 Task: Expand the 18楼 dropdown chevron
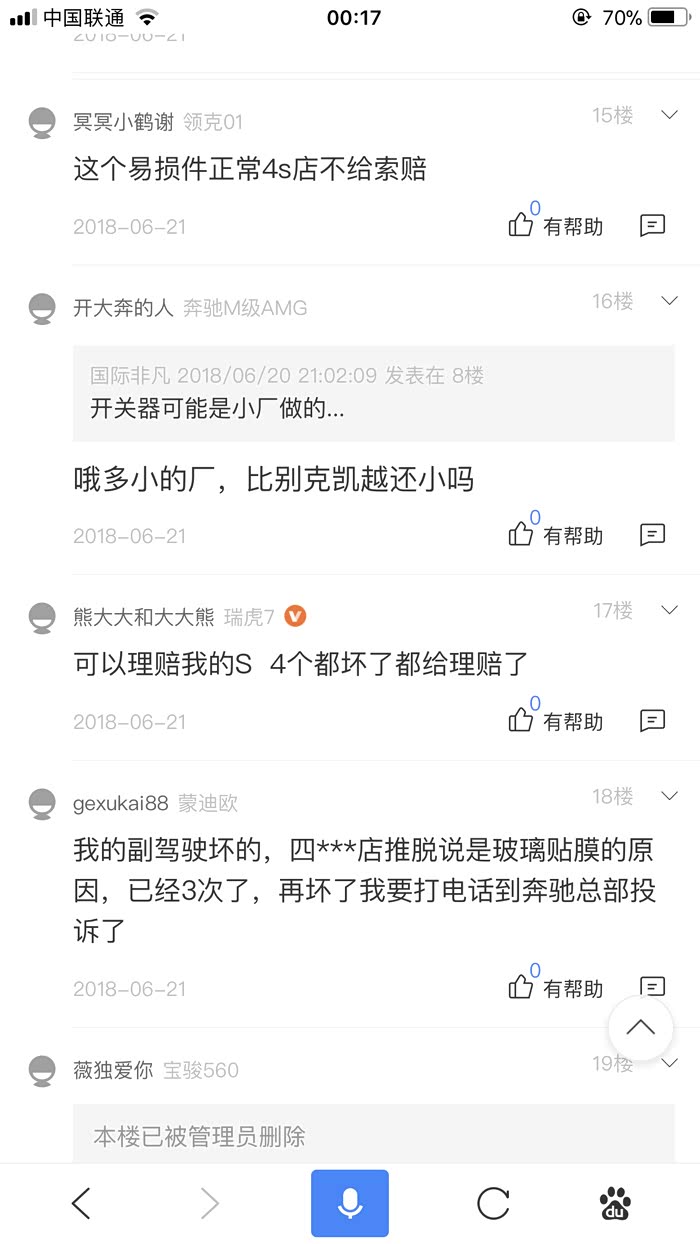coord(670,796)
